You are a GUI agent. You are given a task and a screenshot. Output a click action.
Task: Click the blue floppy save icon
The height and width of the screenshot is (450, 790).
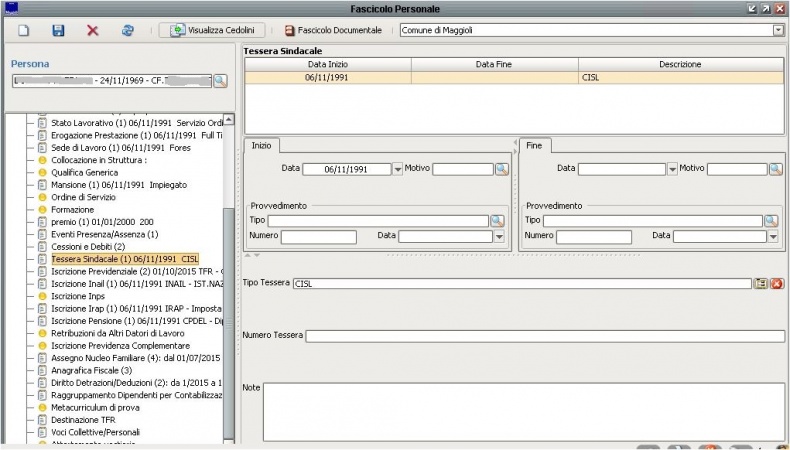(x=58, y=31)
